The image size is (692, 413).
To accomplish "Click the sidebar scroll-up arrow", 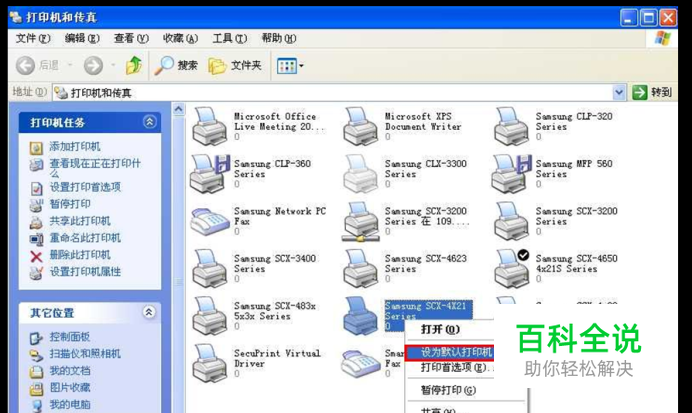I will [178, 109].
